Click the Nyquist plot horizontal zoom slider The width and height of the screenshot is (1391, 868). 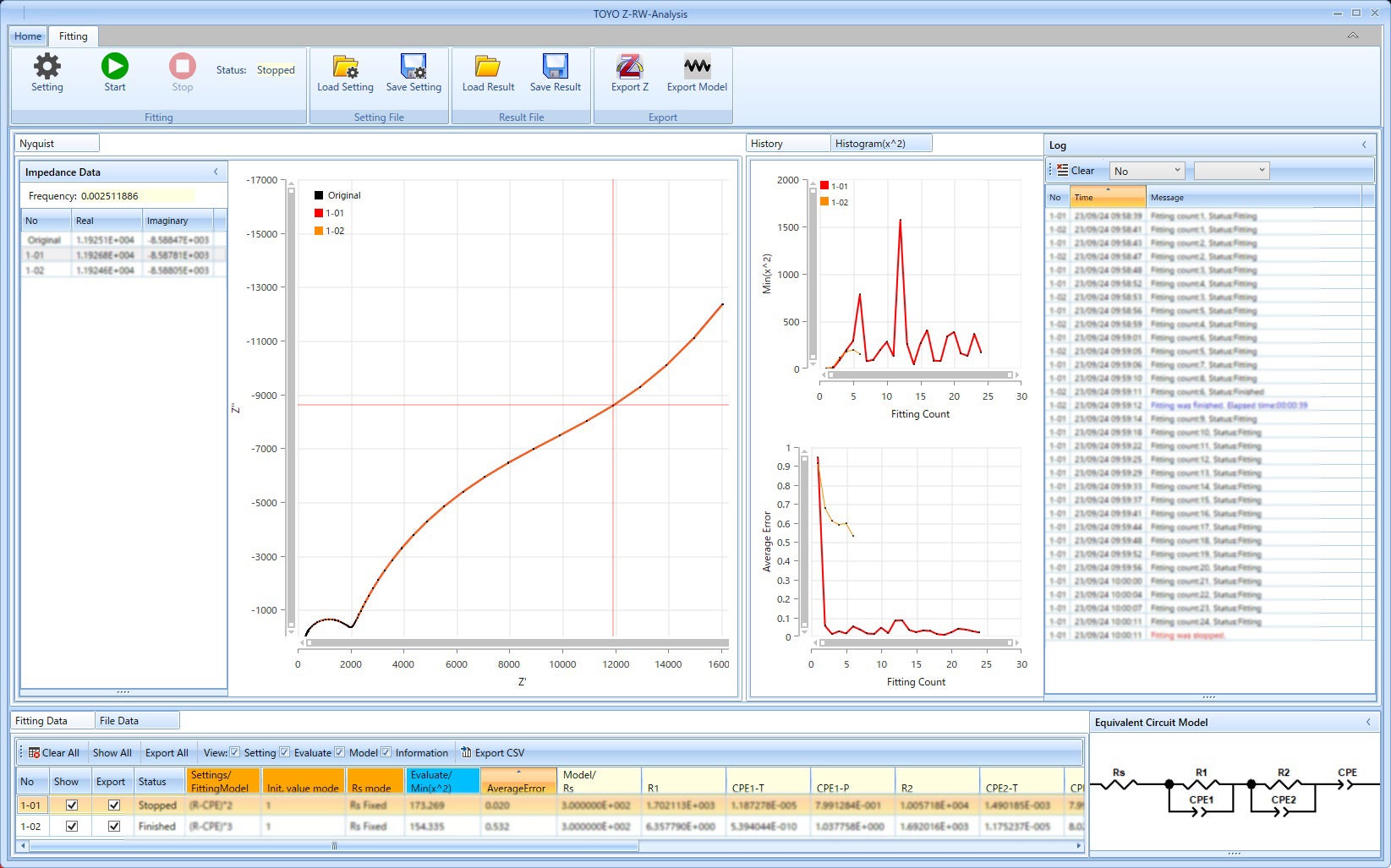(x=514, y=643)
